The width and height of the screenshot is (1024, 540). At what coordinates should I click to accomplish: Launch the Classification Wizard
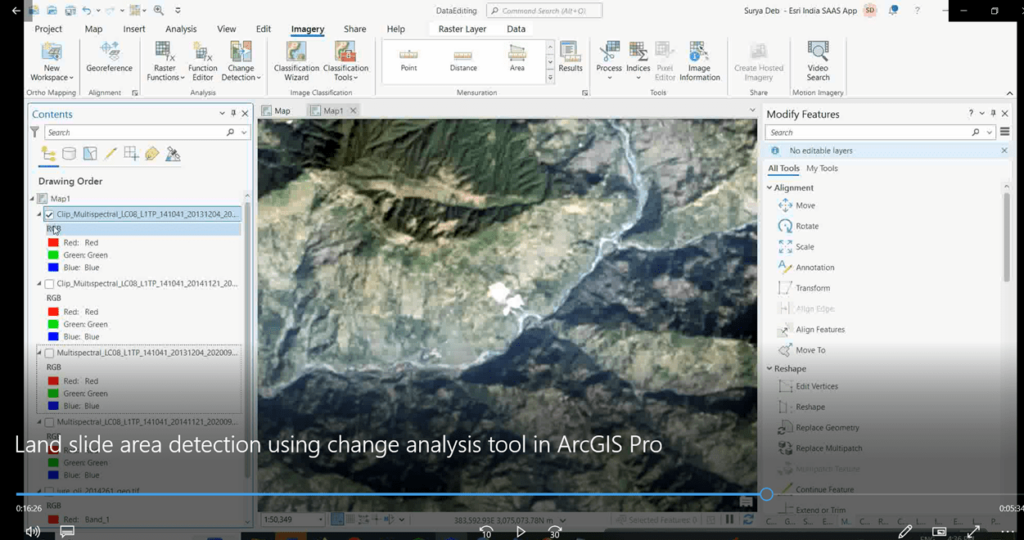tap(296, 61)
